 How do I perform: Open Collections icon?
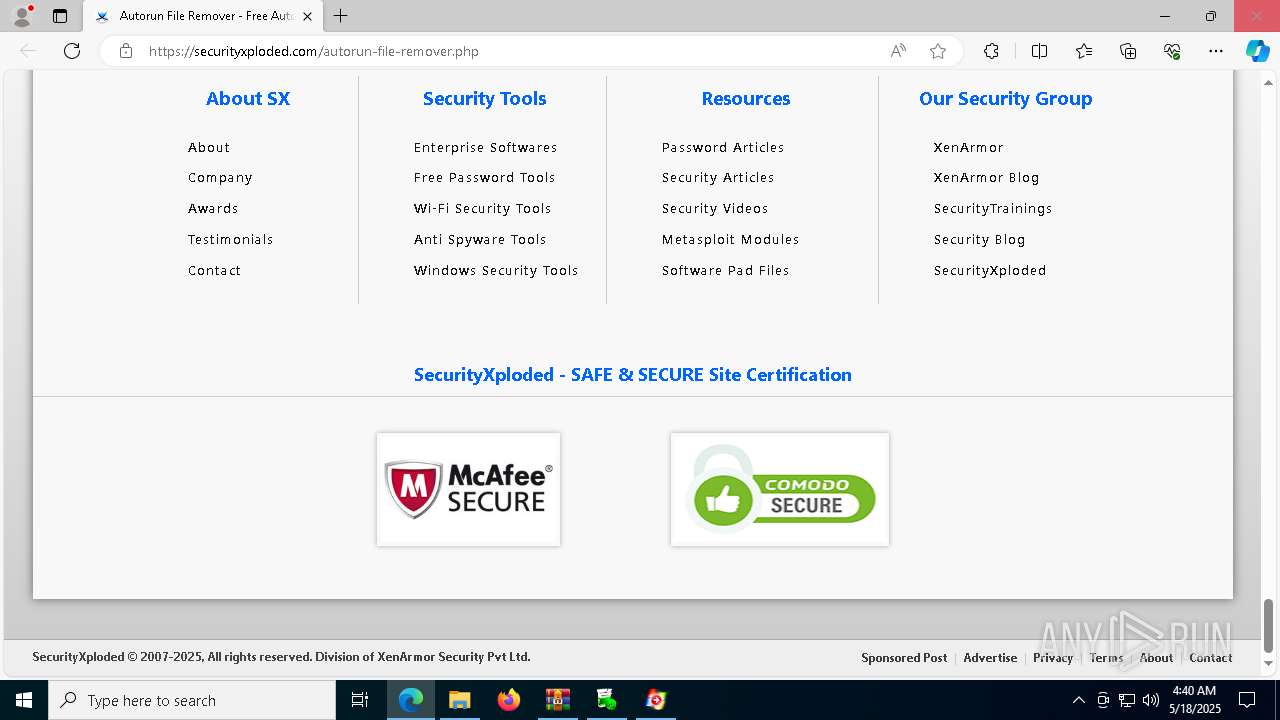coord(1128,51)
